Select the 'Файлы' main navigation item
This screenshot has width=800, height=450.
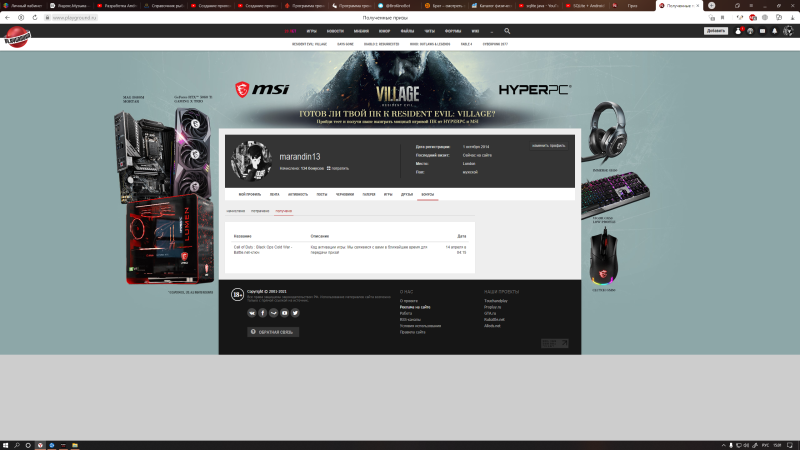click(407, 31)
